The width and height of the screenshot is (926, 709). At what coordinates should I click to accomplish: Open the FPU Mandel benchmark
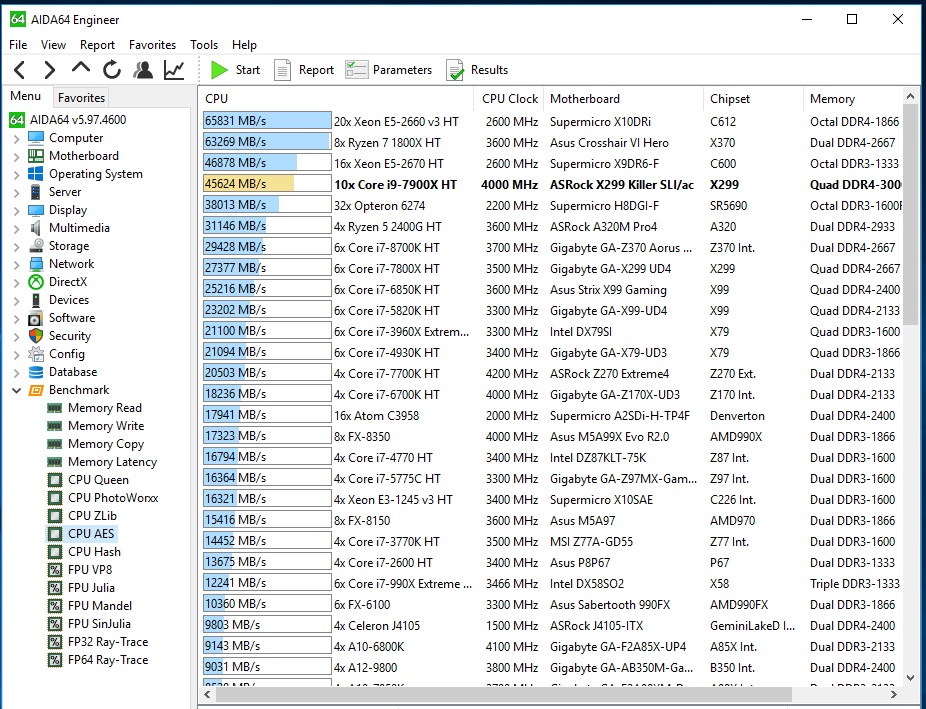click(x=90, y=606)
